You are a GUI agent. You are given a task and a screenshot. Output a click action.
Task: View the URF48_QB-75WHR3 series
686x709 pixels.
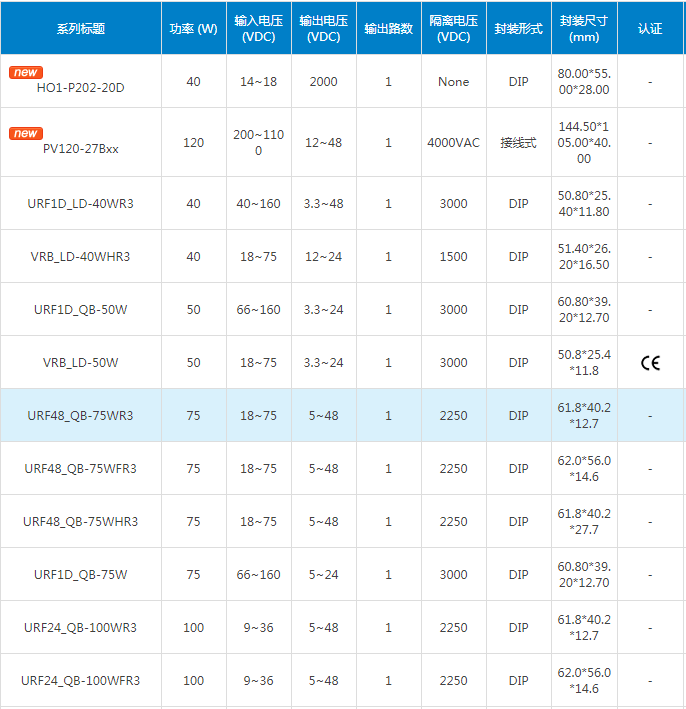(x=80, y=522)
